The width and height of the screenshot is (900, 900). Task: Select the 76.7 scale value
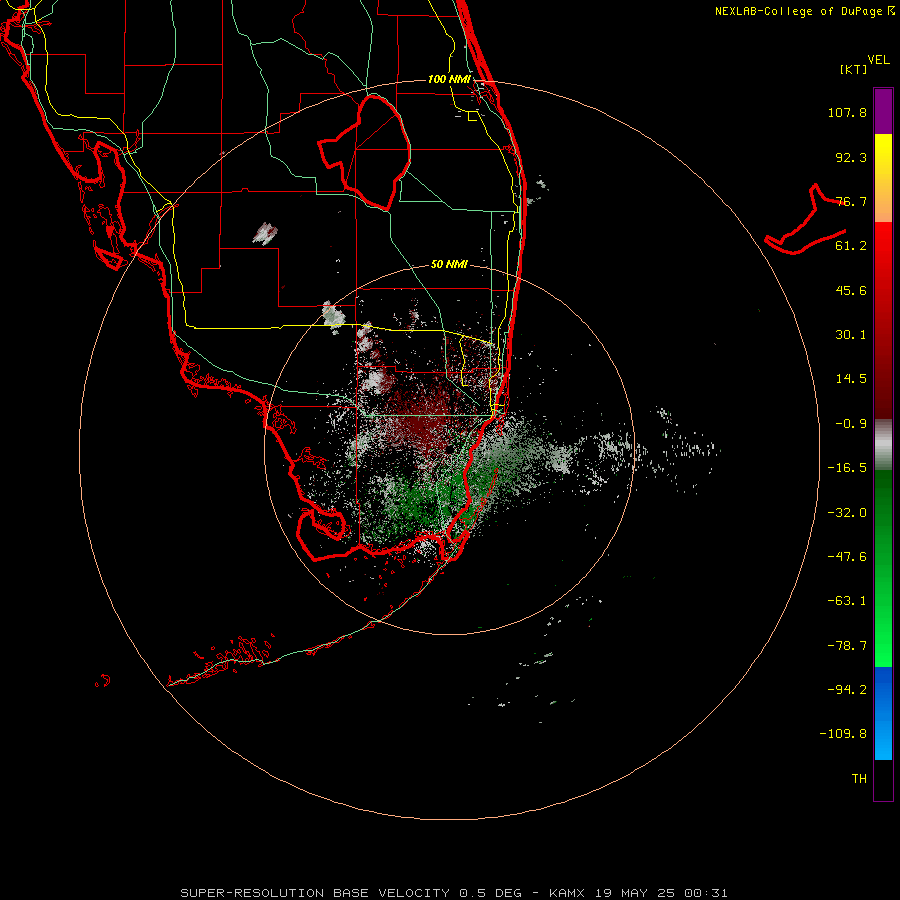point(851,201)
